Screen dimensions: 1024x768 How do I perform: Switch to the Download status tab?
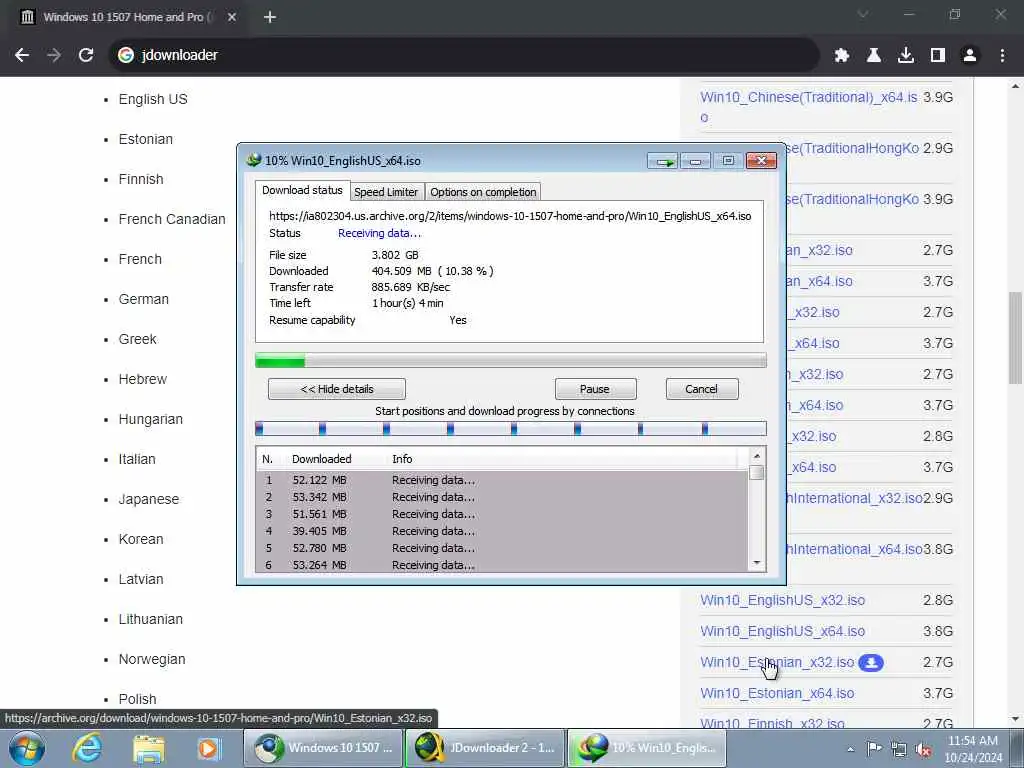click(x=302, y=190)
